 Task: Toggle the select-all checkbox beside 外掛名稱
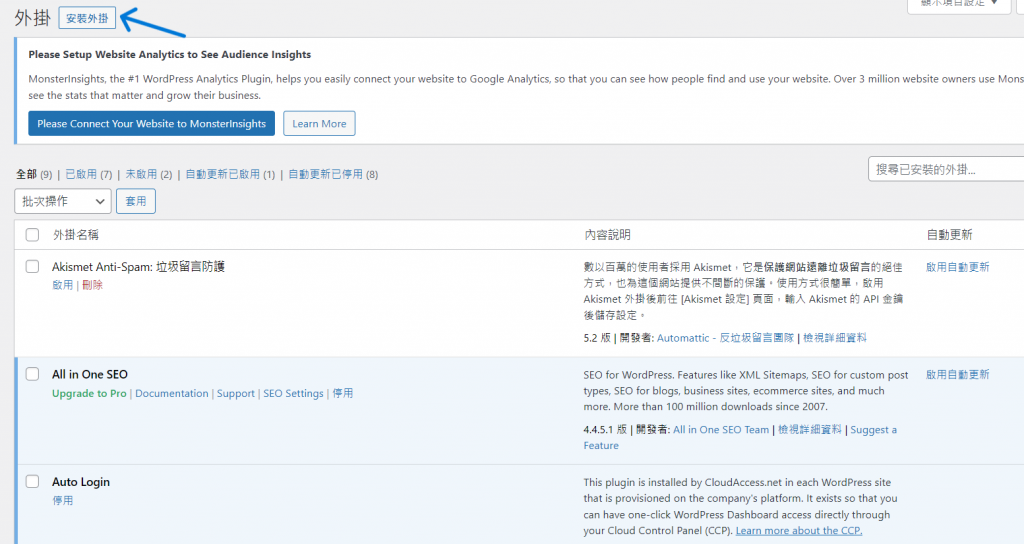pos(32,235)
